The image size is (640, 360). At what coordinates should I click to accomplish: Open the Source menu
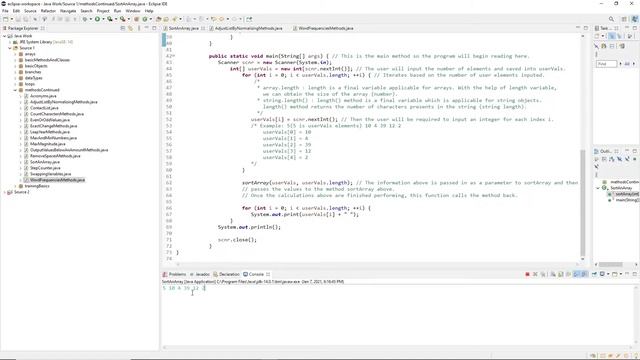(30, 11)
